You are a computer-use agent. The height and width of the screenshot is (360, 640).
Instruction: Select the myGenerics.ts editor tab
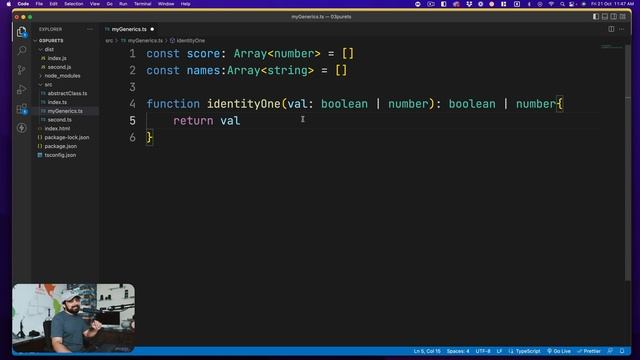point(129,29)
